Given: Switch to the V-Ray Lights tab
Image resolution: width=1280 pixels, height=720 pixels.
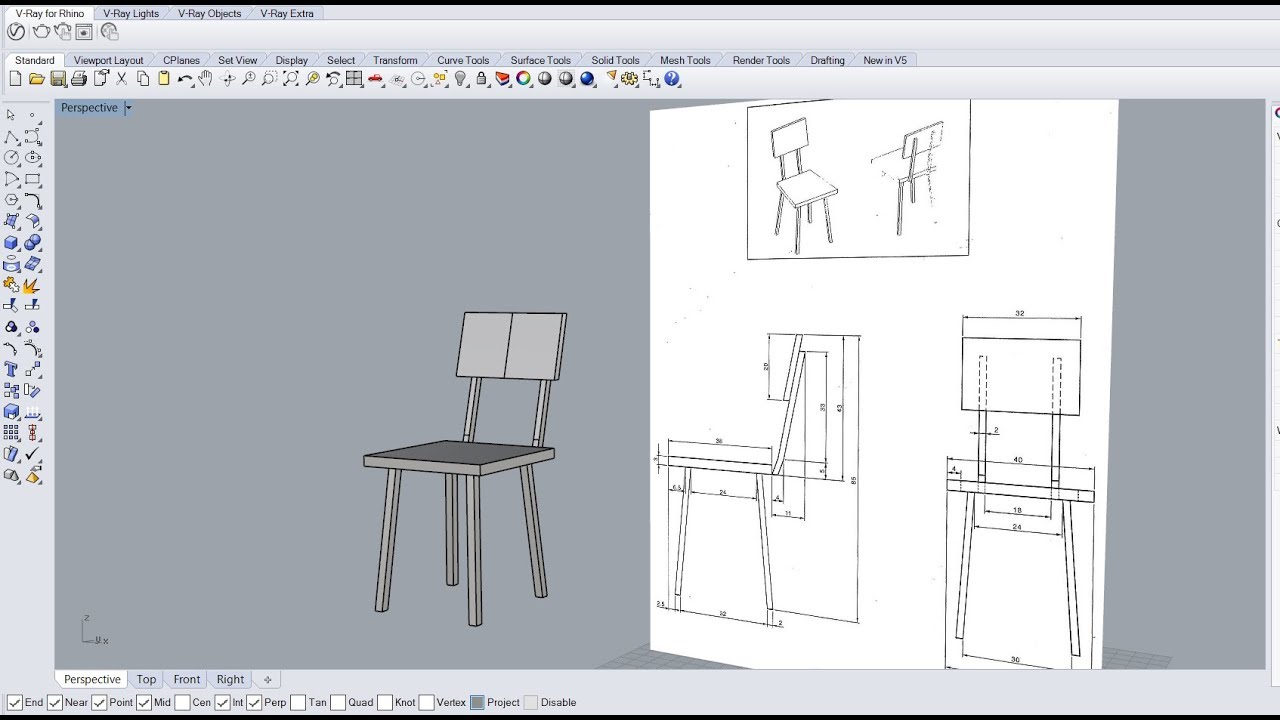Looking at the screenshot, I should tap(131, 13).
